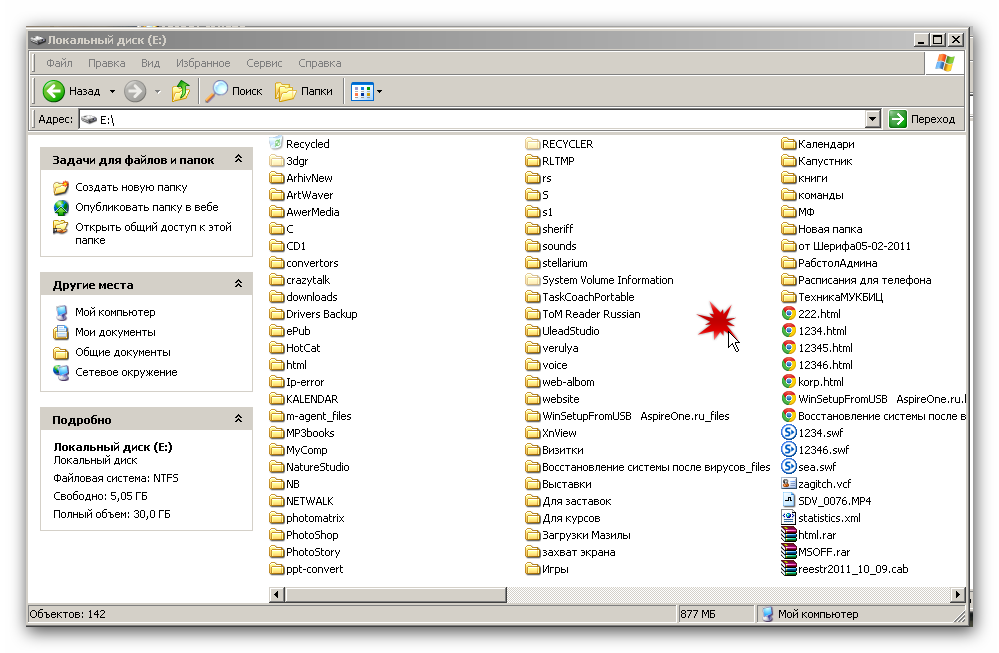
Task: Select the NatureStudio folder name
Action: (317, 467)
